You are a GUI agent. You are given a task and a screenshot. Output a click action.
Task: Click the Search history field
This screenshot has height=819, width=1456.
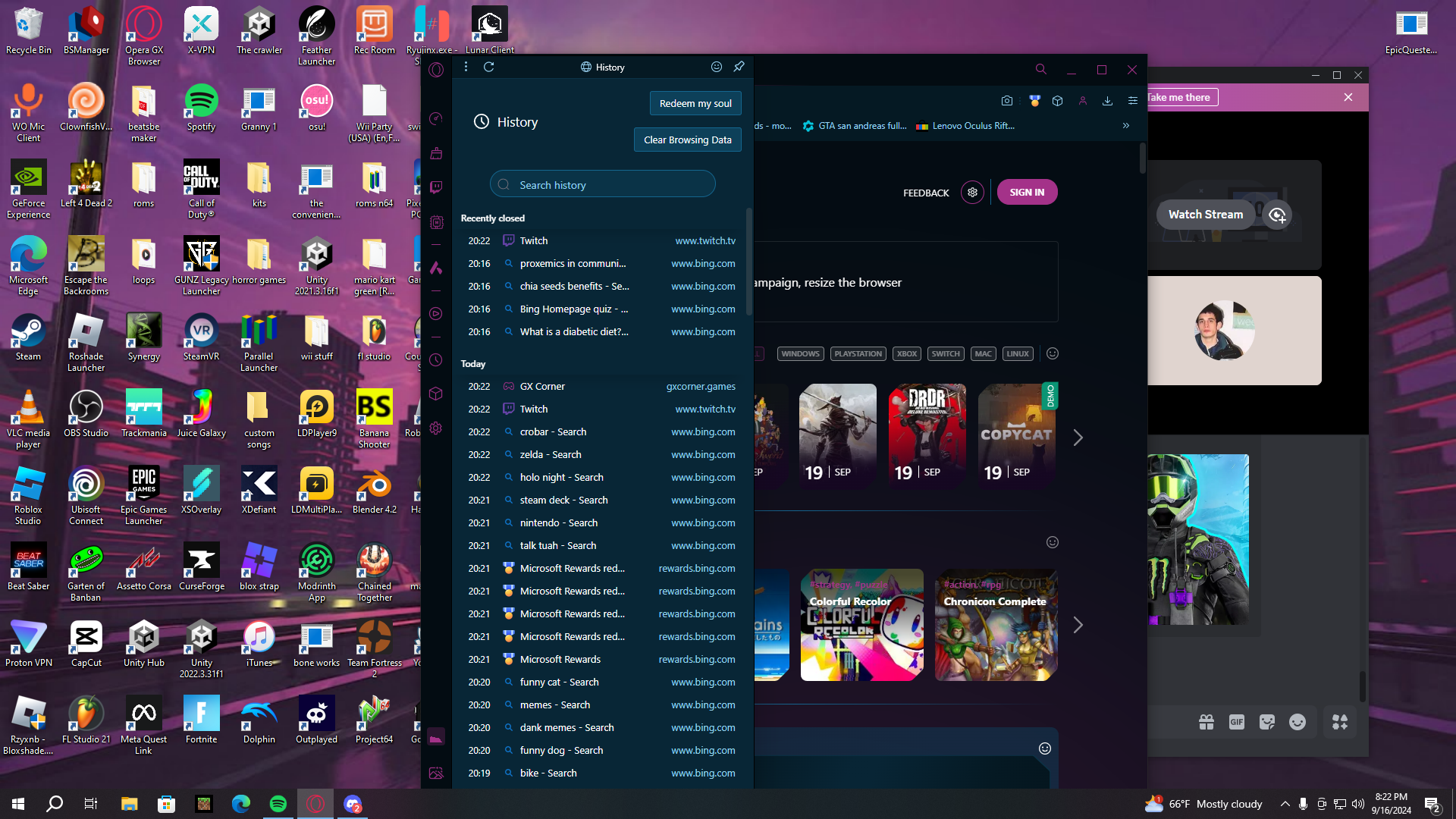603,184
